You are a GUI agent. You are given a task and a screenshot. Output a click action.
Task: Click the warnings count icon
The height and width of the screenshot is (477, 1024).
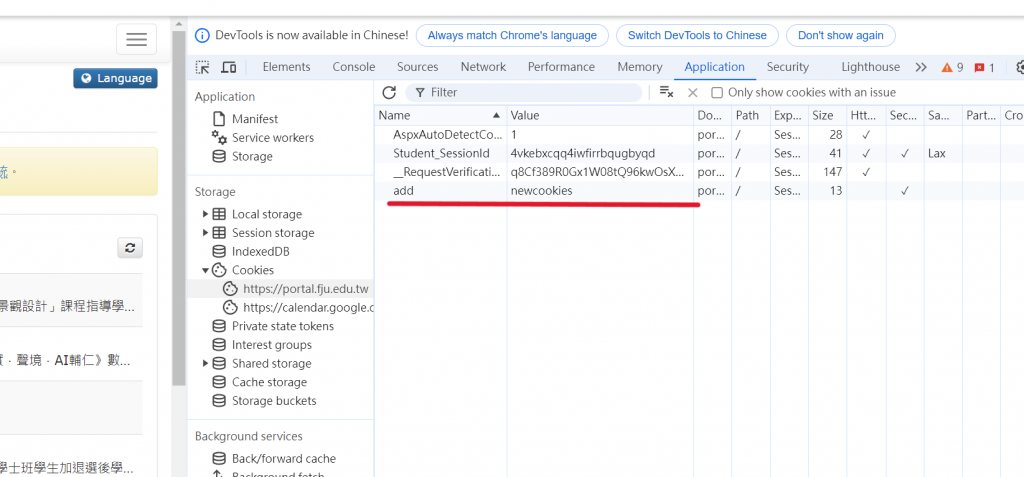click(x=952, y=67)
